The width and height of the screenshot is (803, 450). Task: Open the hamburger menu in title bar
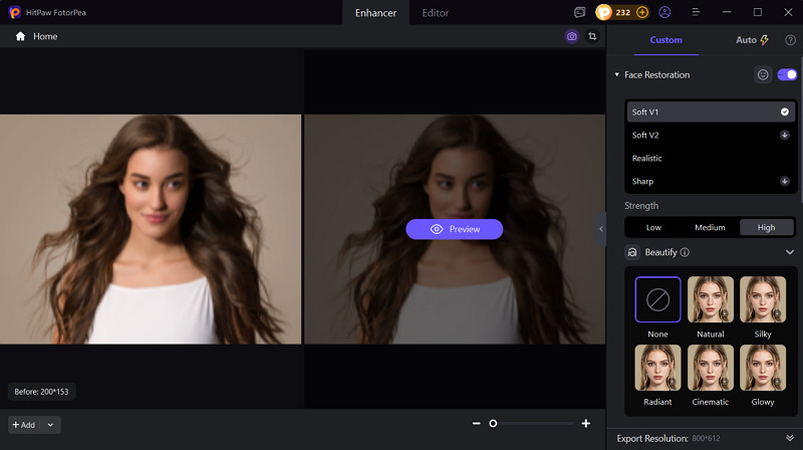click(x=695, y=12)
